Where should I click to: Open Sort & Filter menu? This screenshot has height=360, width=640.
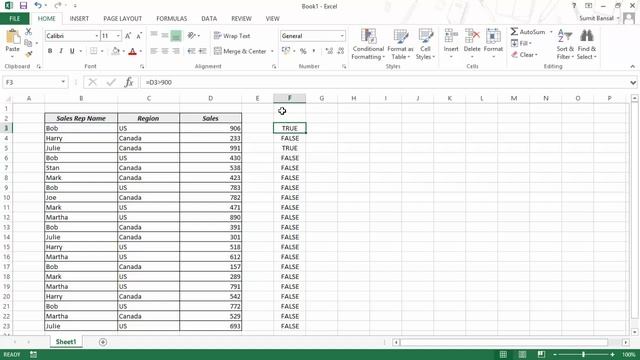(x=565, y=44)
